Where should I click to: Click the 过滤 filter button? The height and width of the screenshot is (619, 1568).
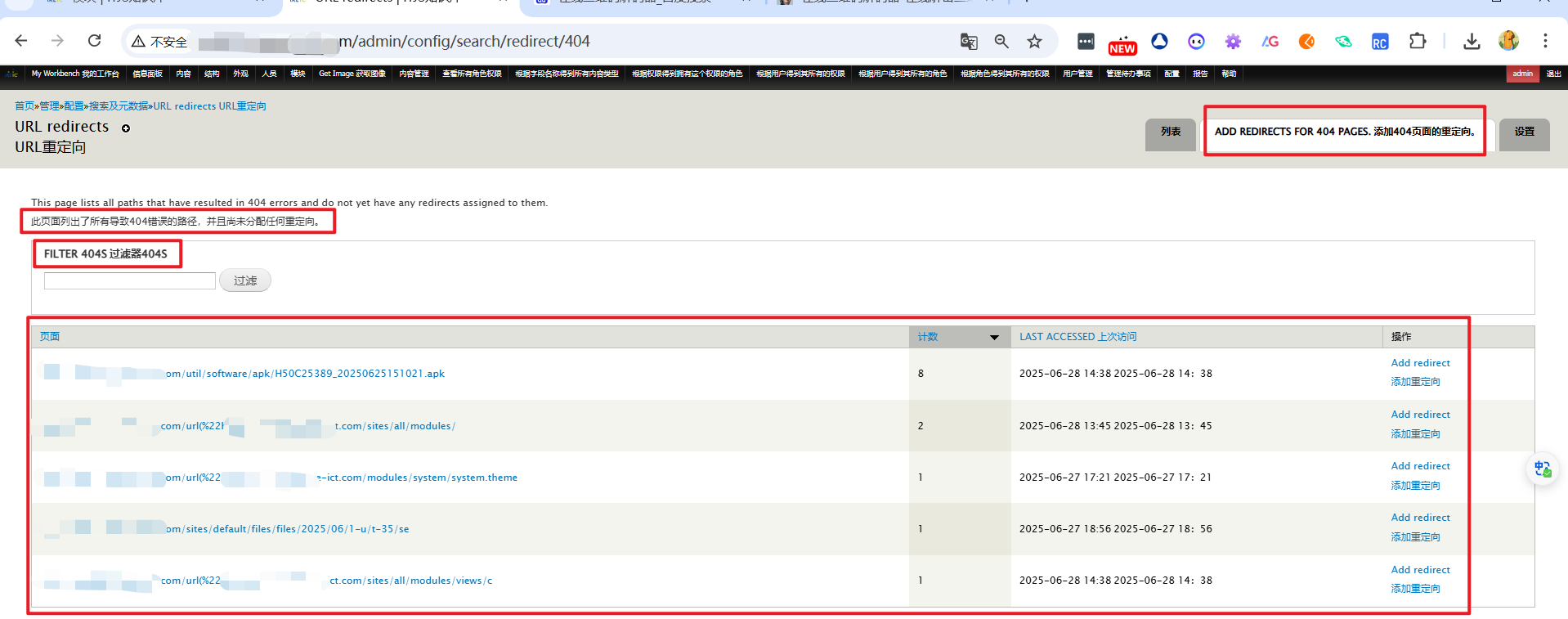[245, 280]
